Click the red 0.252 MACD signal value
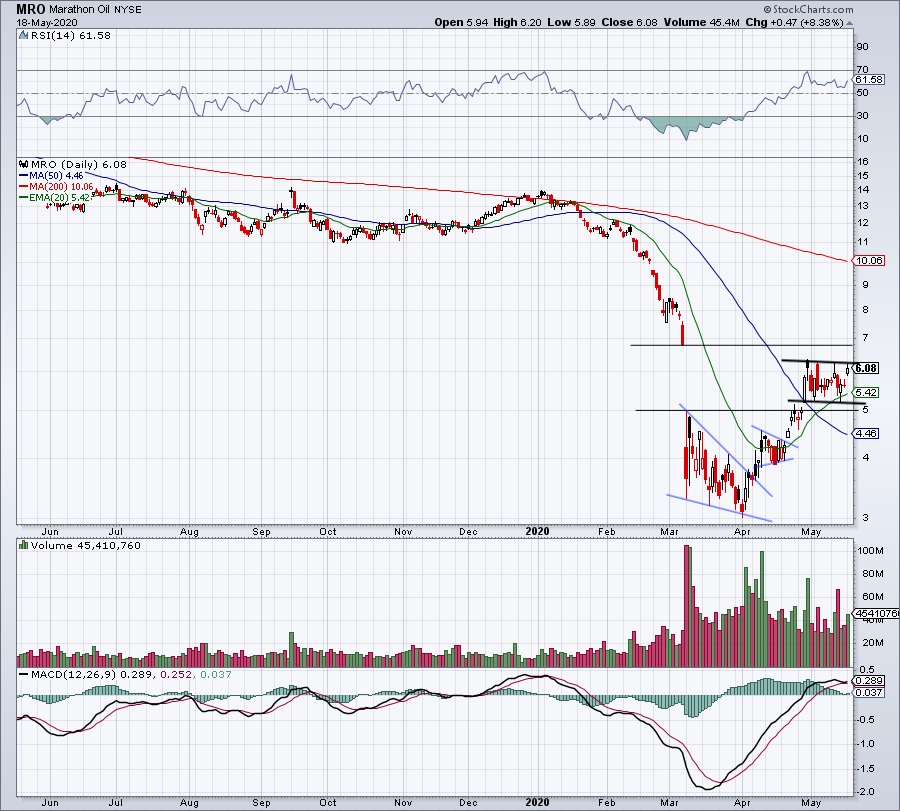 176,674
